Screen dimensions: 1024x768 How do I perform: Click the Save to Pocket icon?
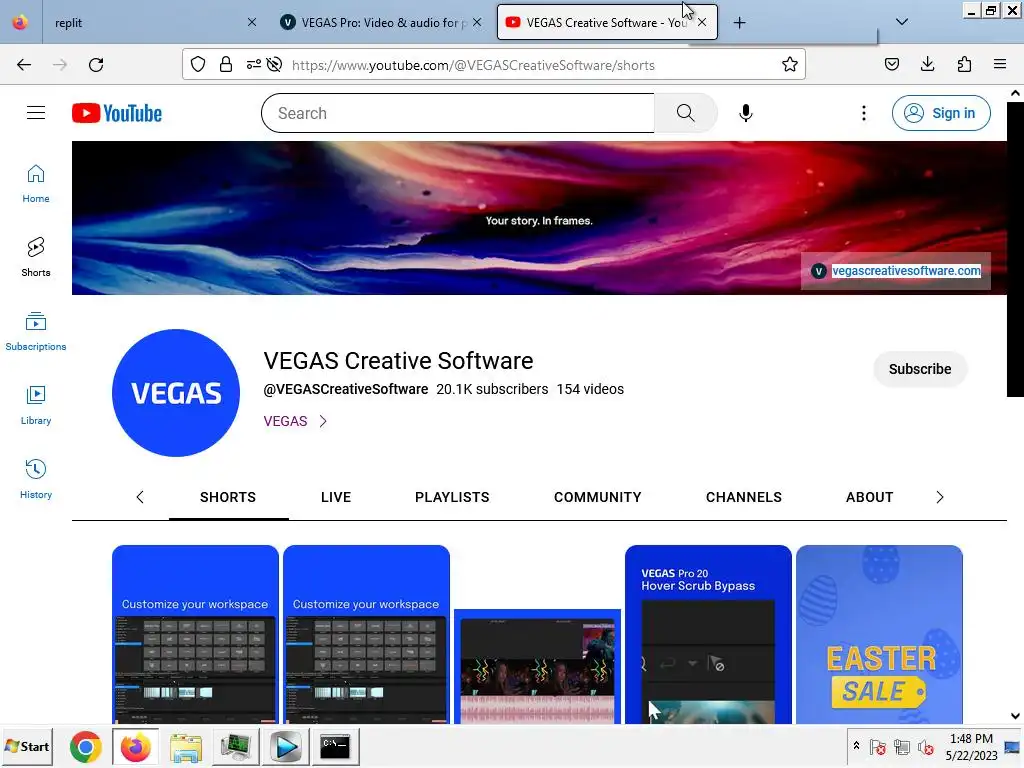(891, 64)
